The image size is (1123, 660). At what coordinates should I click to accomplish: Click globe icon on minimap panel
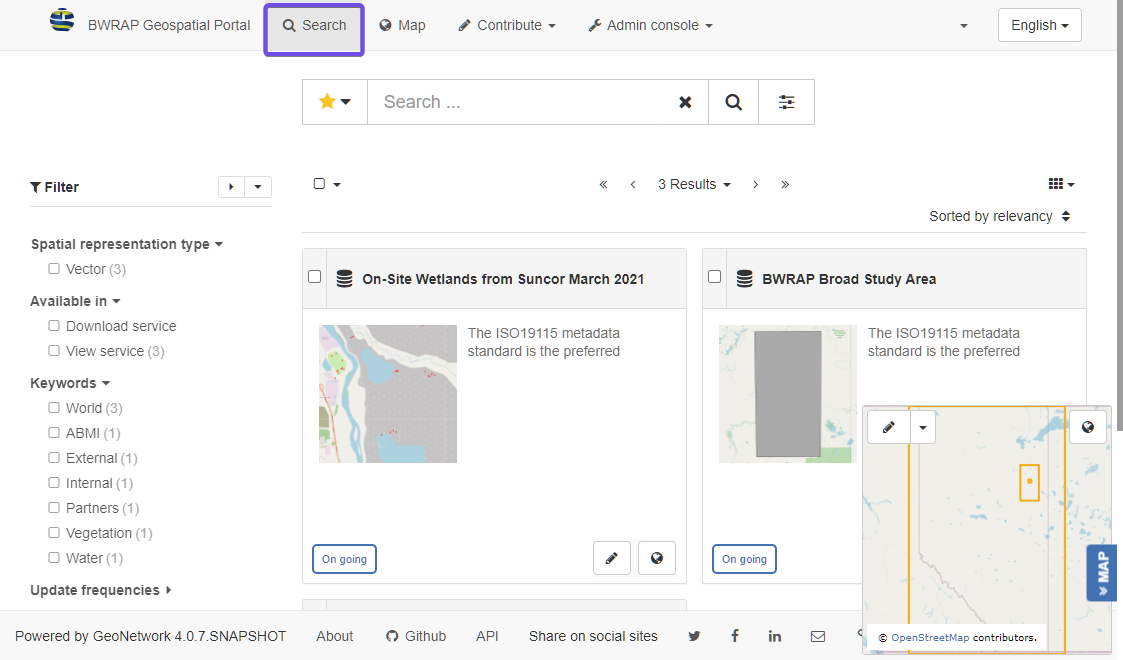point(1087,427)
